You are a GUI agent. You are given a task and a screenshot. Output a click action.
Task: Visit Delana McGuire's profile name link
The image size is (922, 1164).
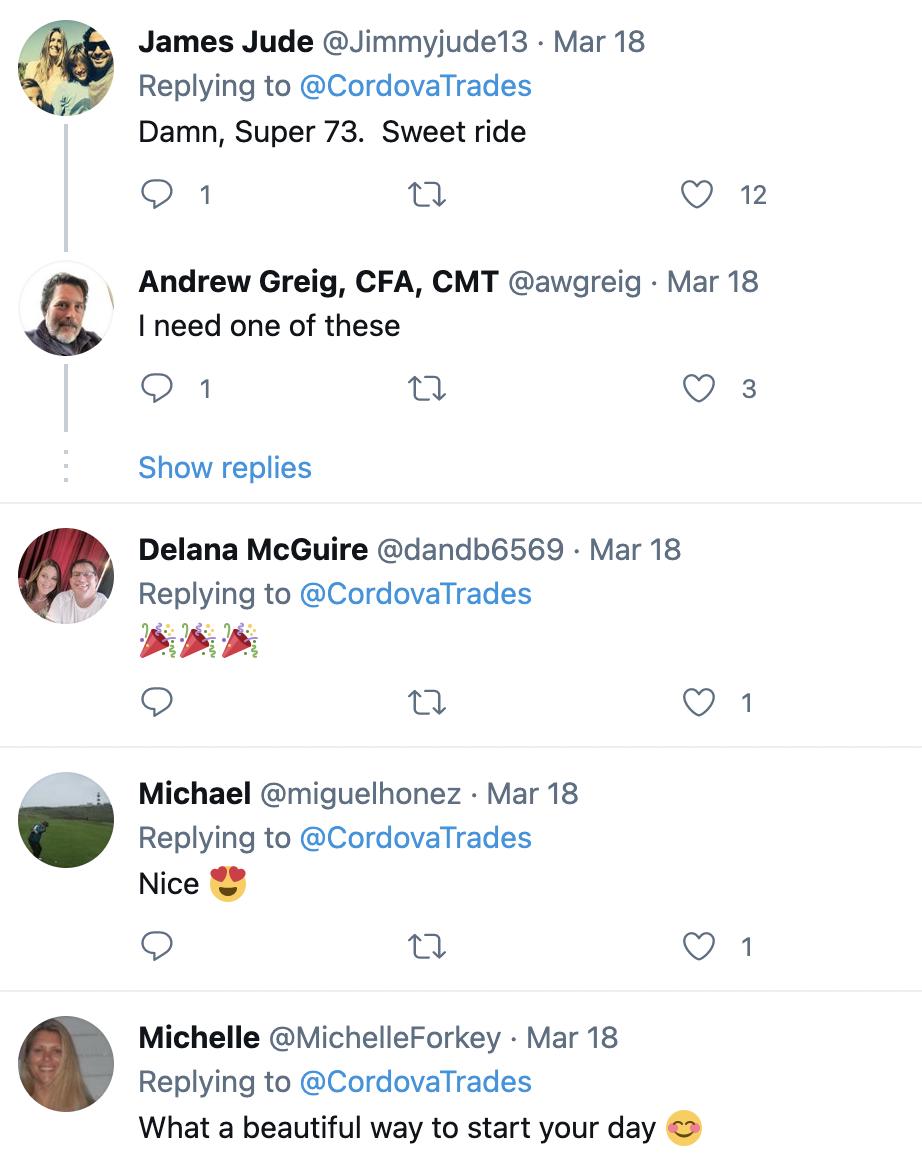[253, 550]
